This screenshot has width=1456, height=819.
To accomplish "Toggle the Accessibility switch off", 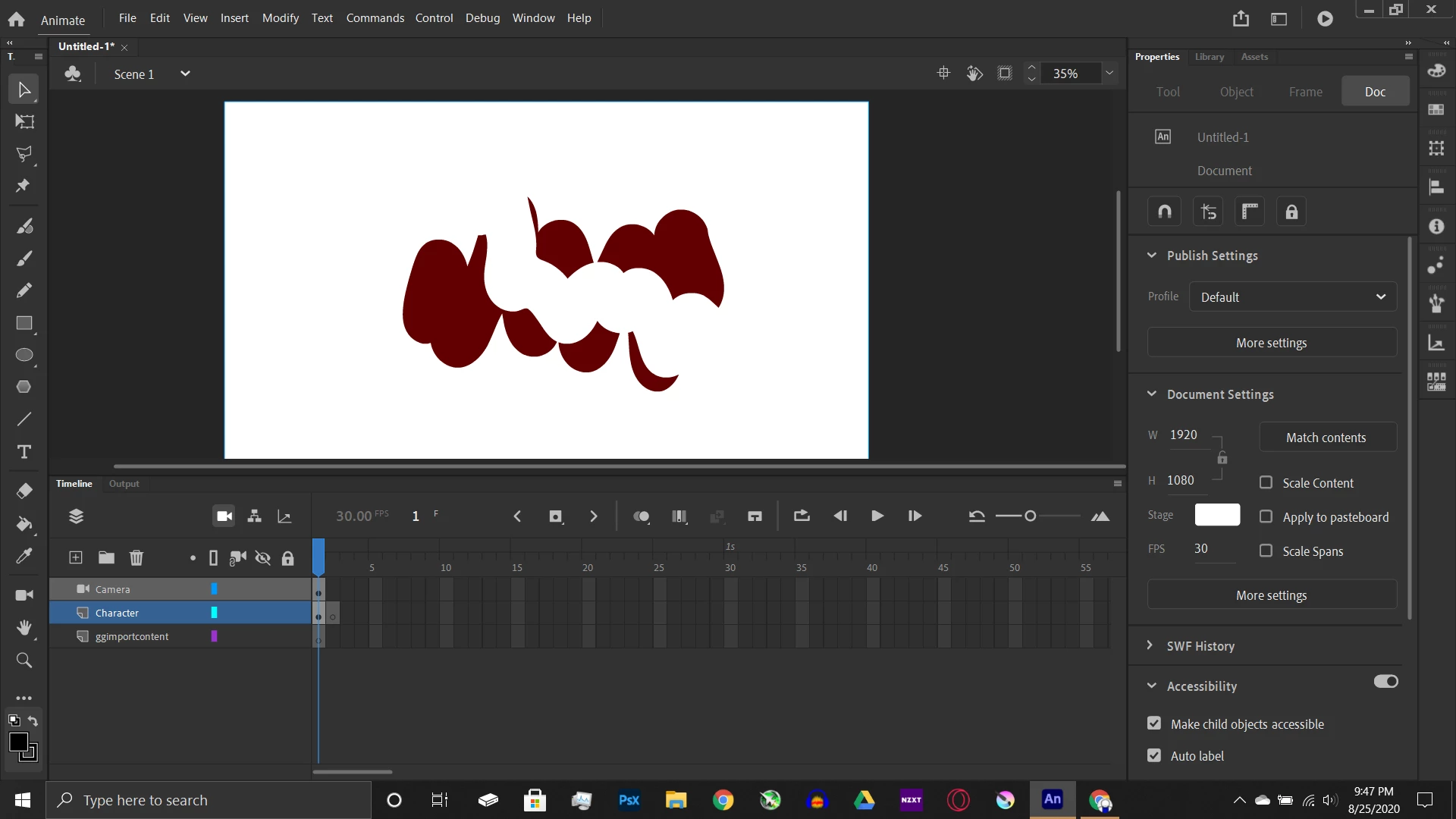I will [1385, 682].
